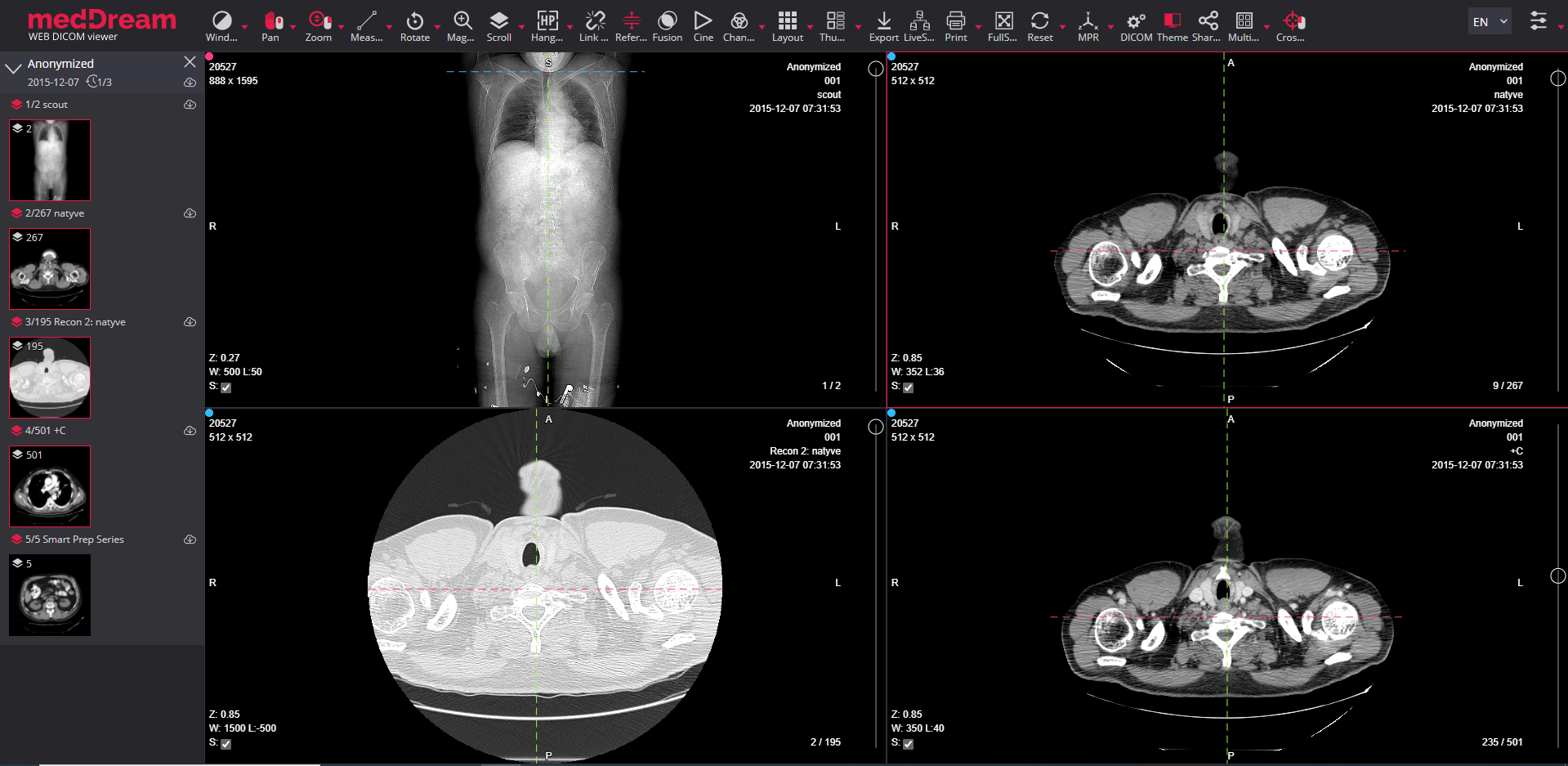The height and width of the screenshot is (766, 1568).
Task: Download the 1/2 scout series
Action: pyautogui.click(x=190, y=105)
